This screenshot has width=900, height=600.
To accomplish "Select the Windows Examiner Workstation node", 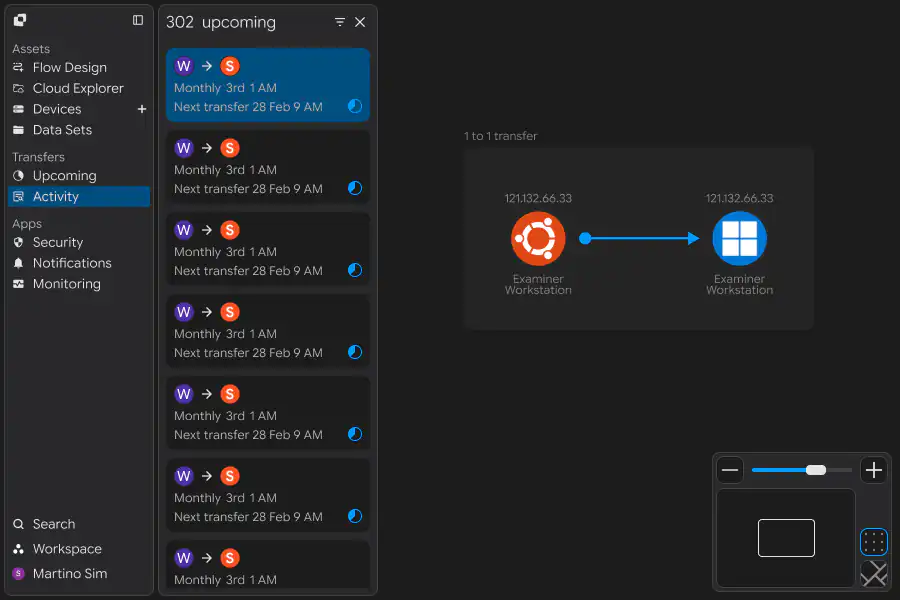I will tap(739, 239).
